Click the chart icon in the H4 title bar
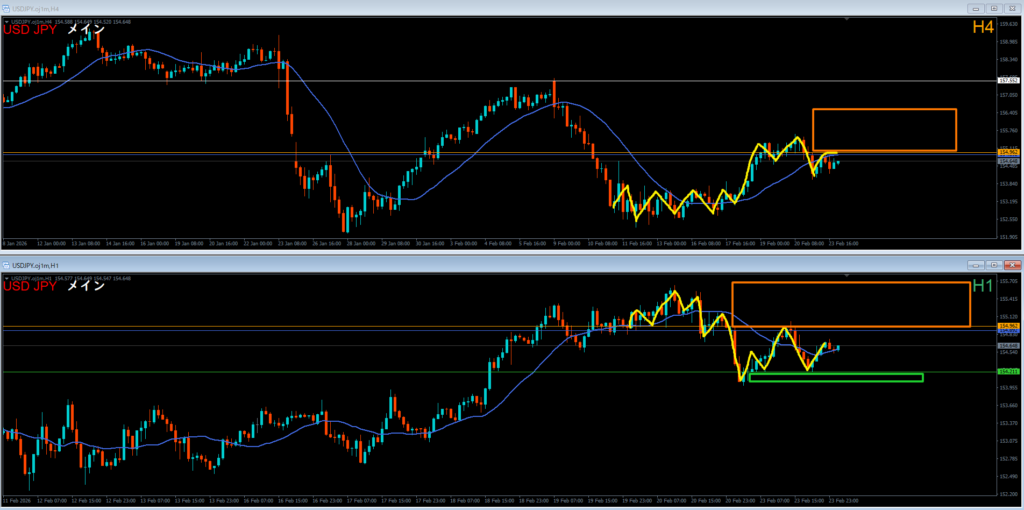1024x510 pixels. [6, 6]
